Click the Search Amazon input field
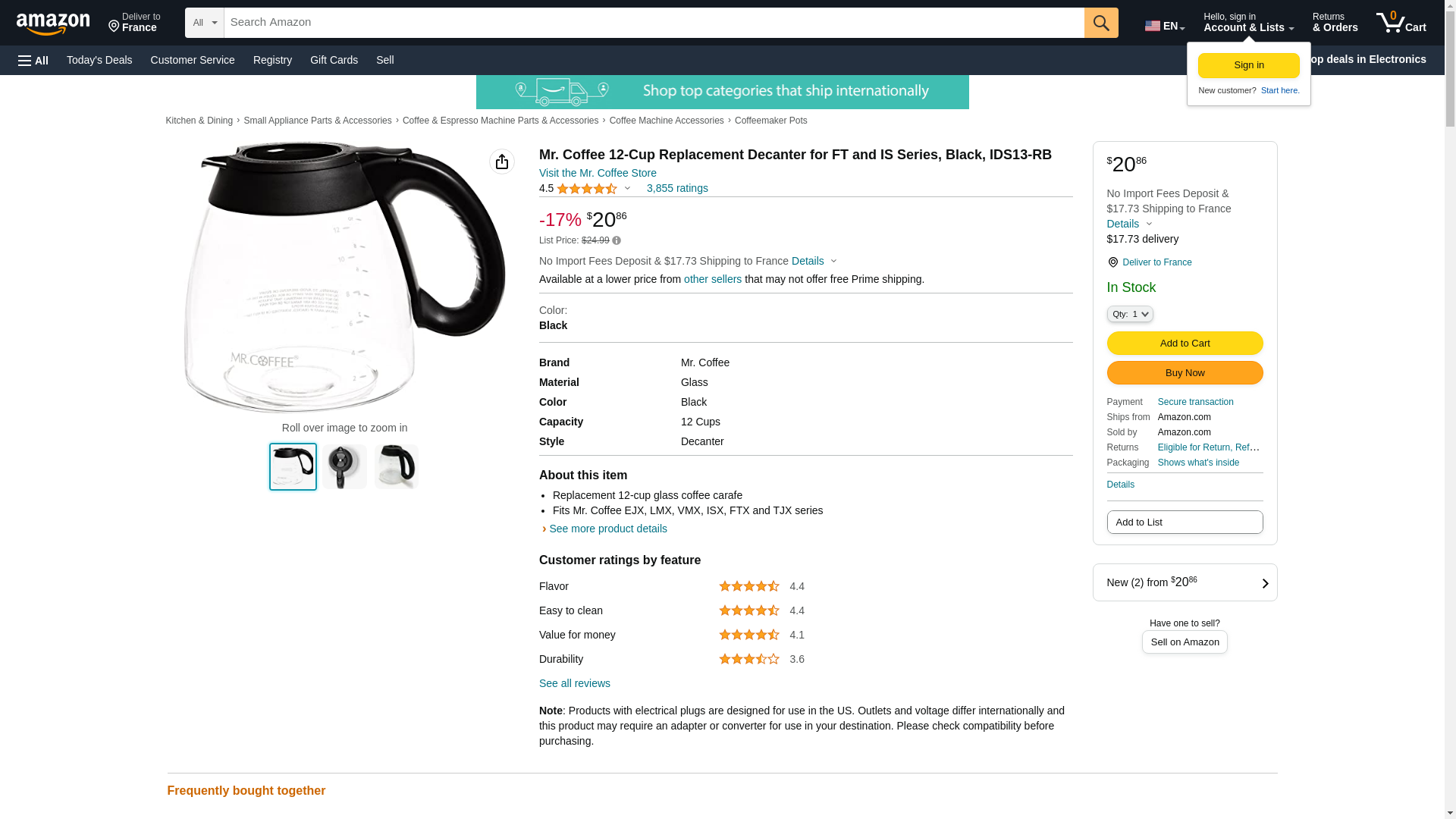The height and width of the screenshot is (819, 1456). [x=654, y=23]
